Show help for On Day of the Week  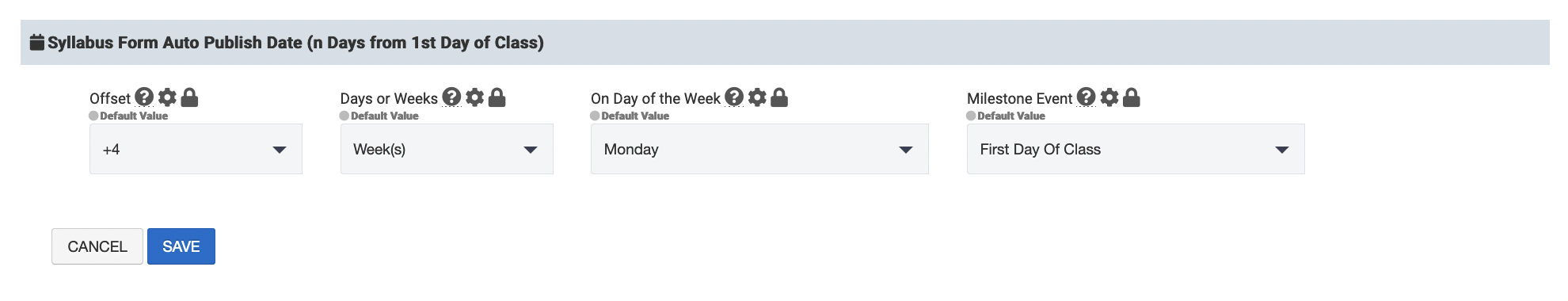tap(734, 97)
